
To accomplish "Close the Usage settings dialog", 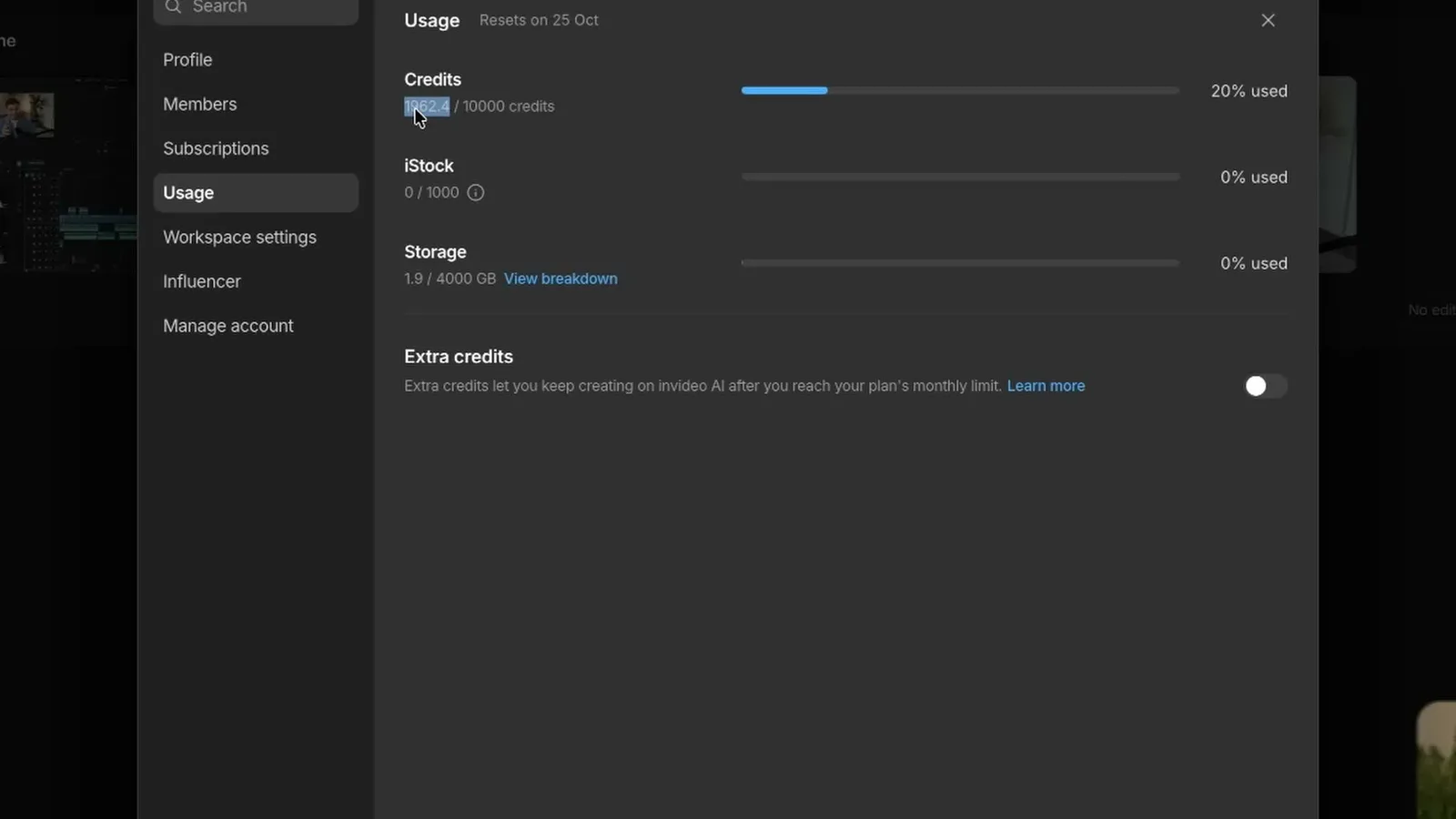I will [x=1268, y=20].
